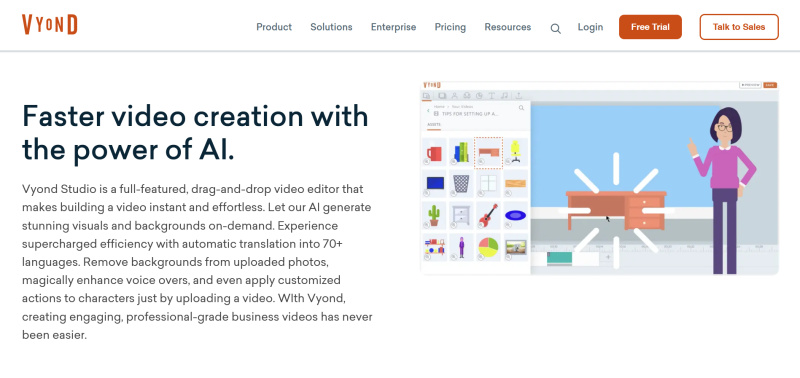Click the Vyond logo in the header
This screenshot has width=800, height=378.
(x=49, y=24)
